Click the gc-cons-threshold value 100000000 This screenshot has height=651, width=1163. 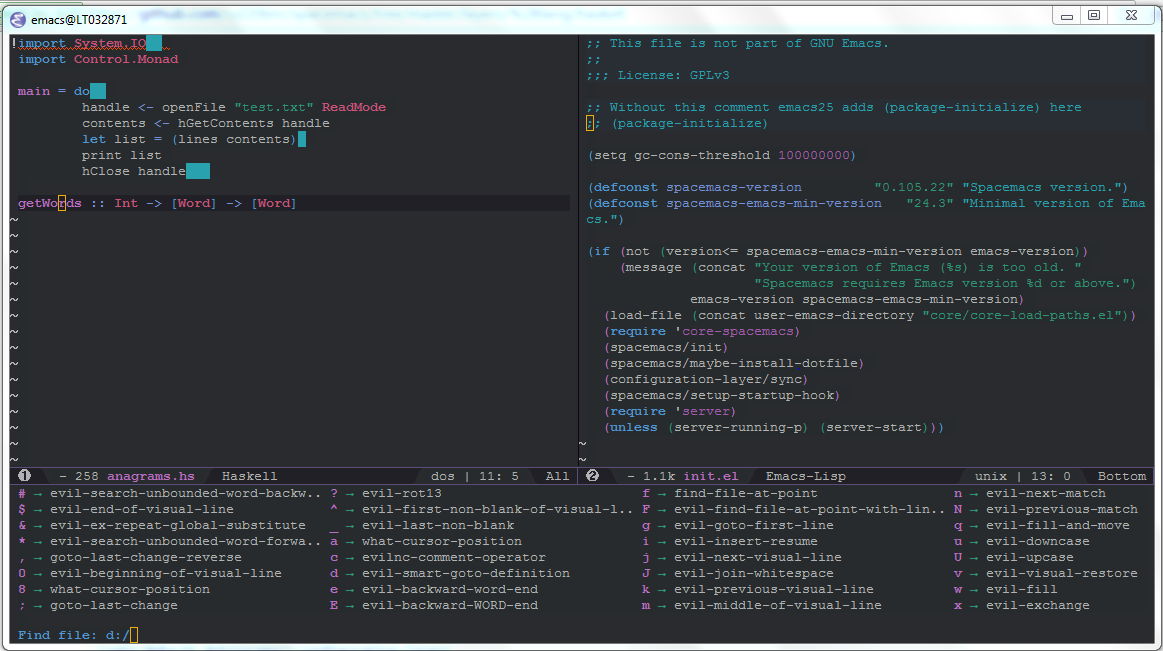click(x=813, y=155)
